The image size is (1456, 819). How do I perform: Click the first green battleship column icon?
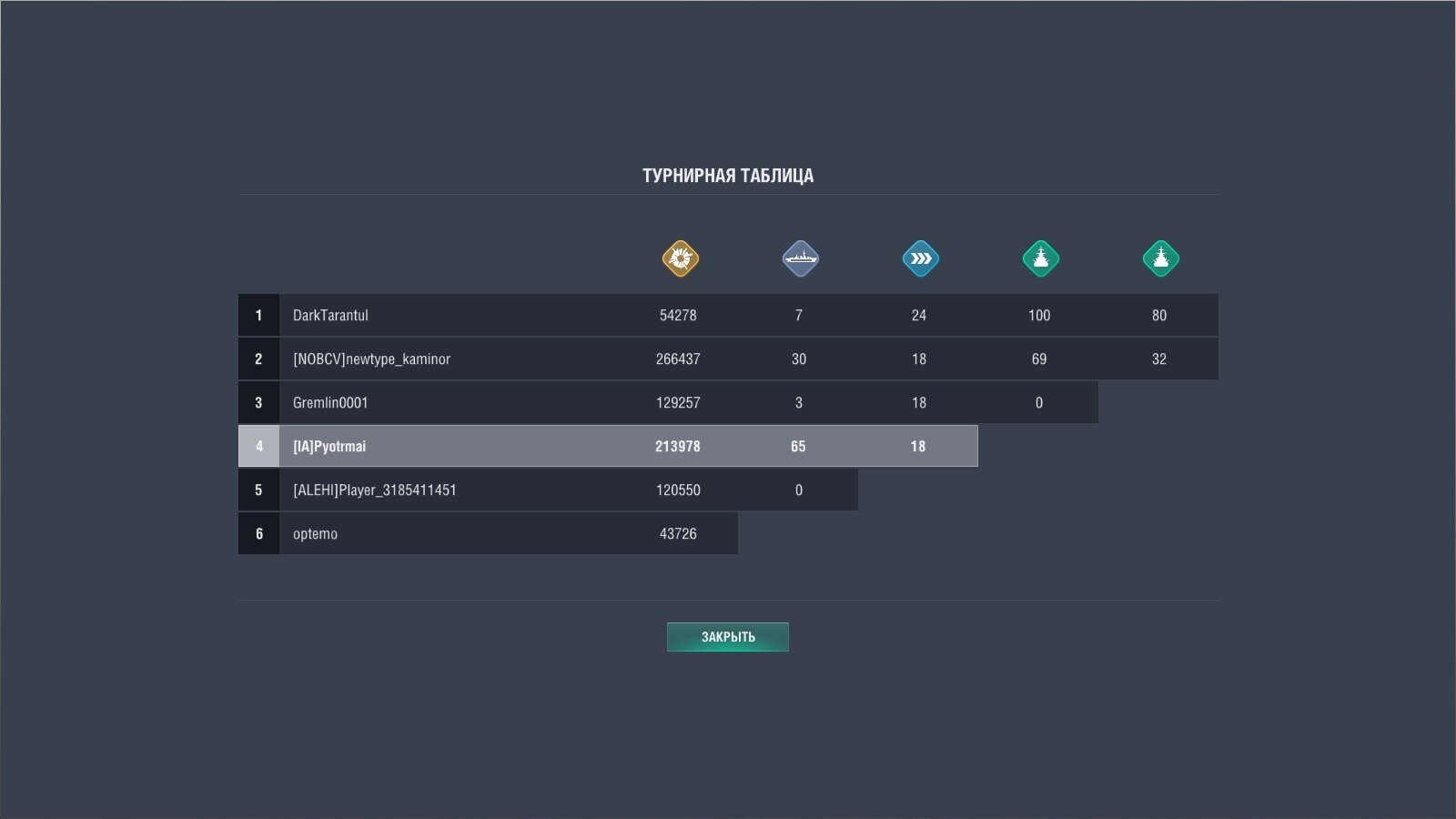coord(1040,258)
